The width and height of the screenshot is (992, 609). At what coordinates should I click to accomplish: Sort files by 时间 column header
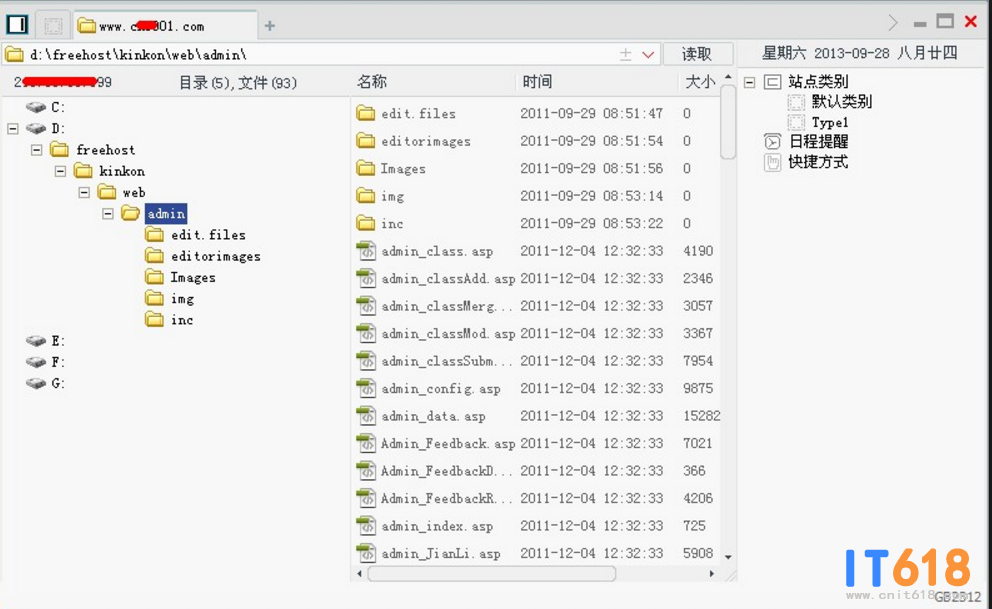(x=537, y=82)
